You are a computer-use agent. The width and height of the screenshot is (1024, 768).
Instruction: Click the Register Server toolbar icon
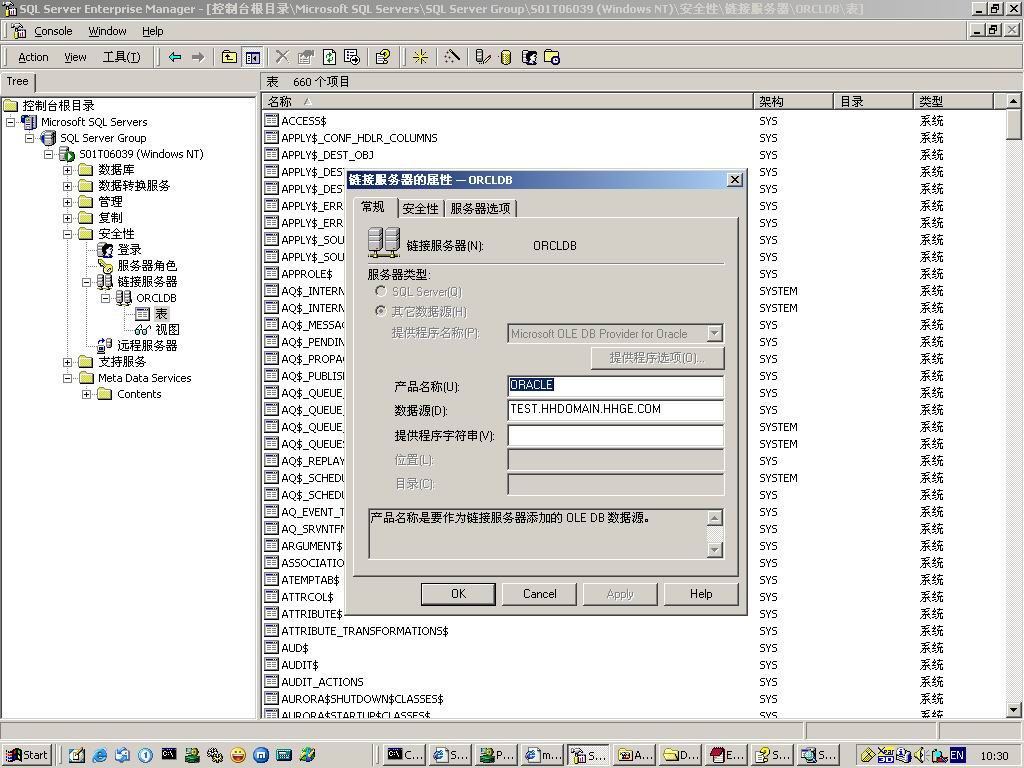pyautogui.click(x=483, y=57)
